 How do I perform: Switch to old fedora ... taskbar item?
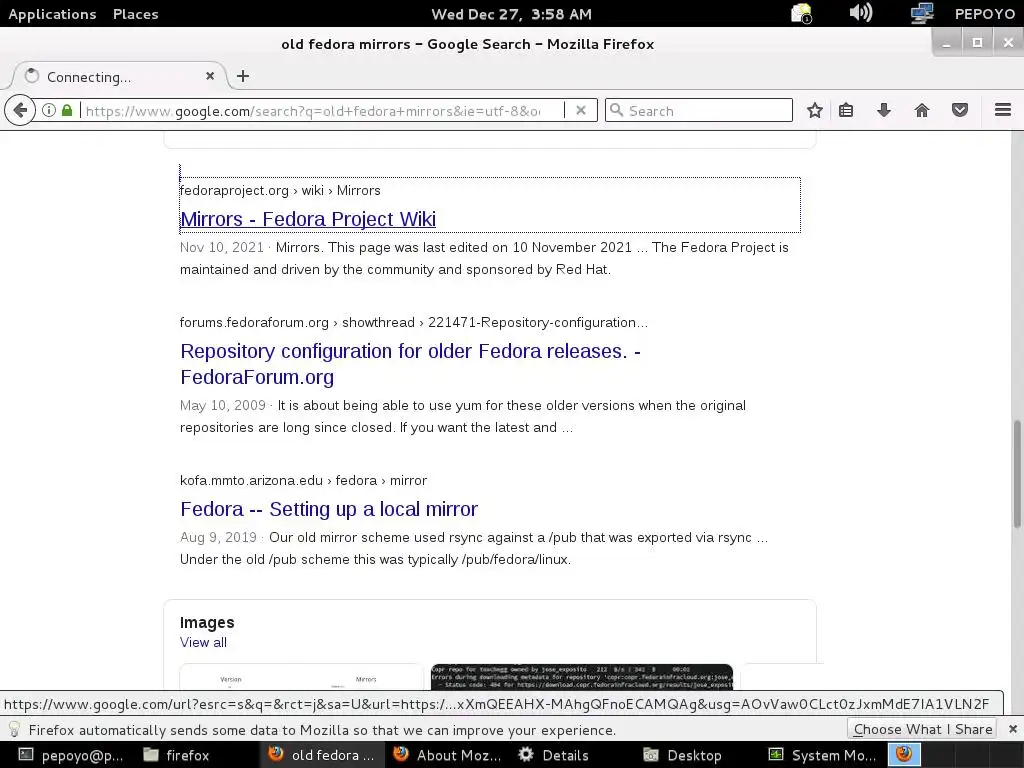click(321, 755)
